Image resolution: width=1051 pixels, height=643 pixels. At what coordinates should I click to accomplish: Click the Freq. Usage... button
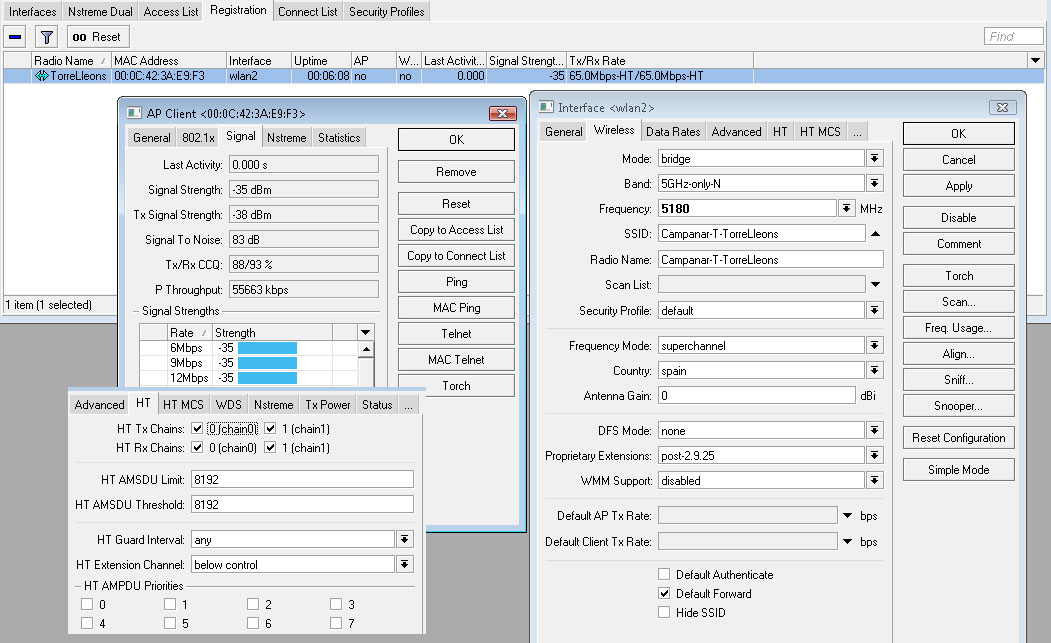click(x=958, y=328)
